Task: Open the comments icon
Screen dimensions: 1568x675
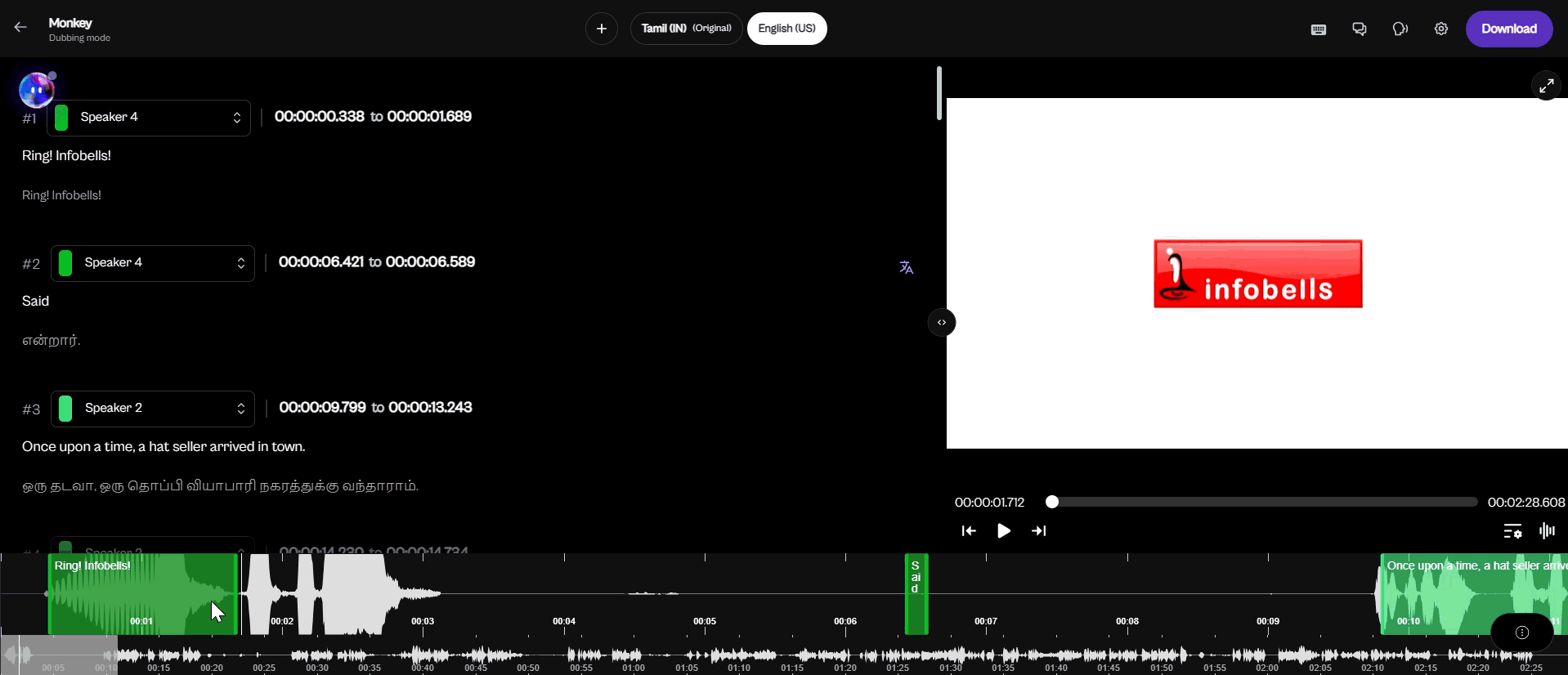Action: point(1359,29)
